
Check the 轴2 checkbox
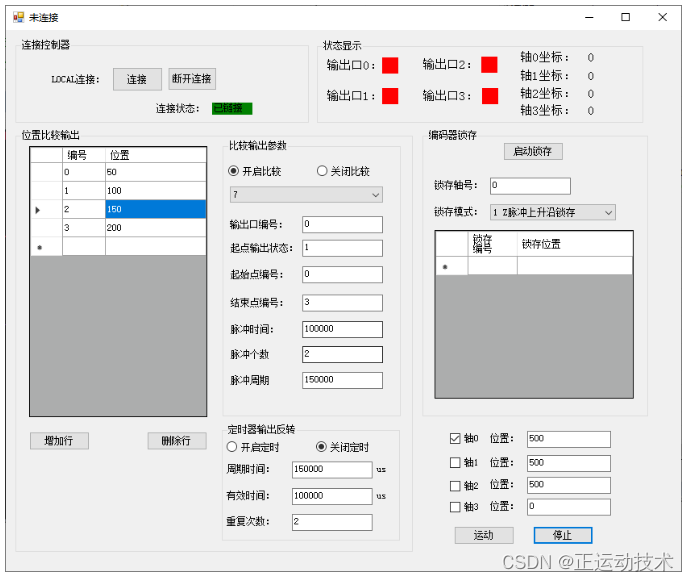coord(455,486)
